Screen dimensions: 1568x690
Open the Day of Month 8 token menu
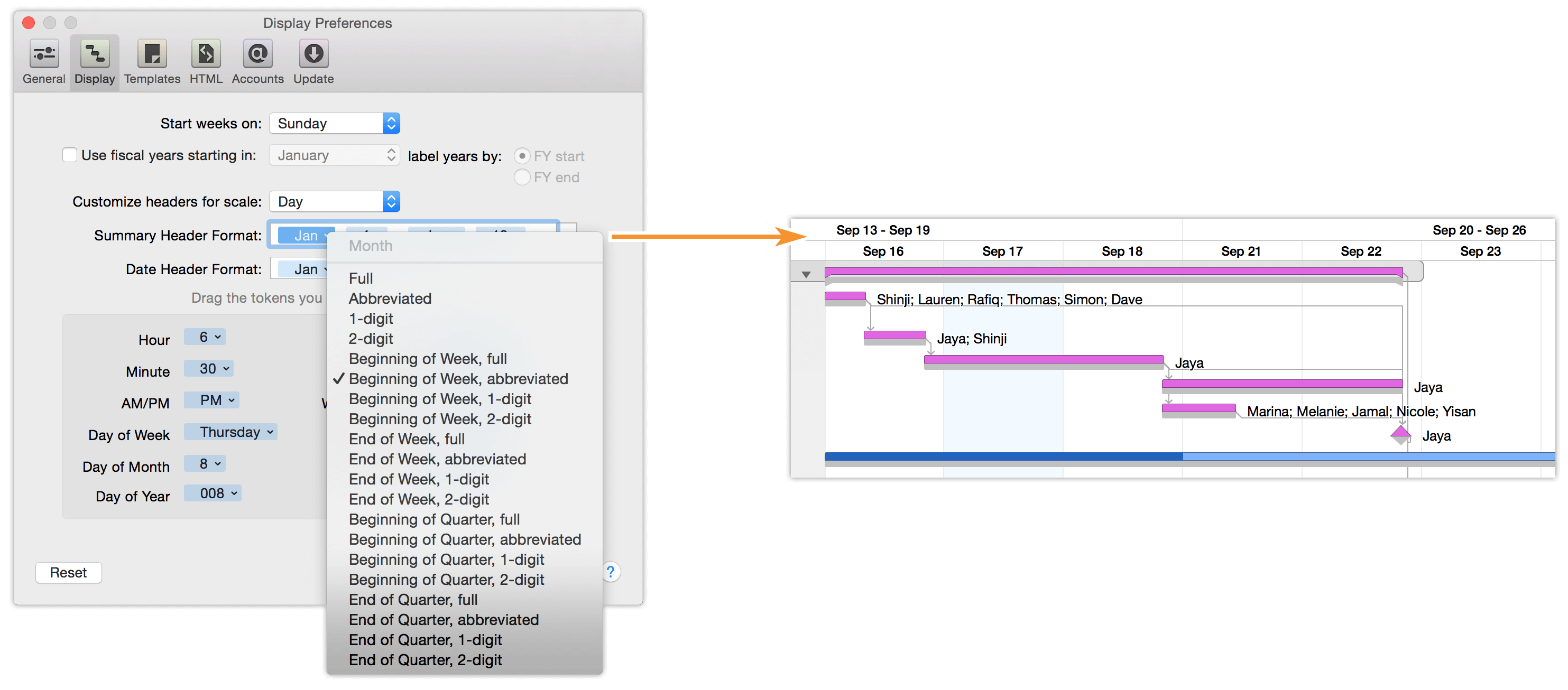[x=205, y=464]
